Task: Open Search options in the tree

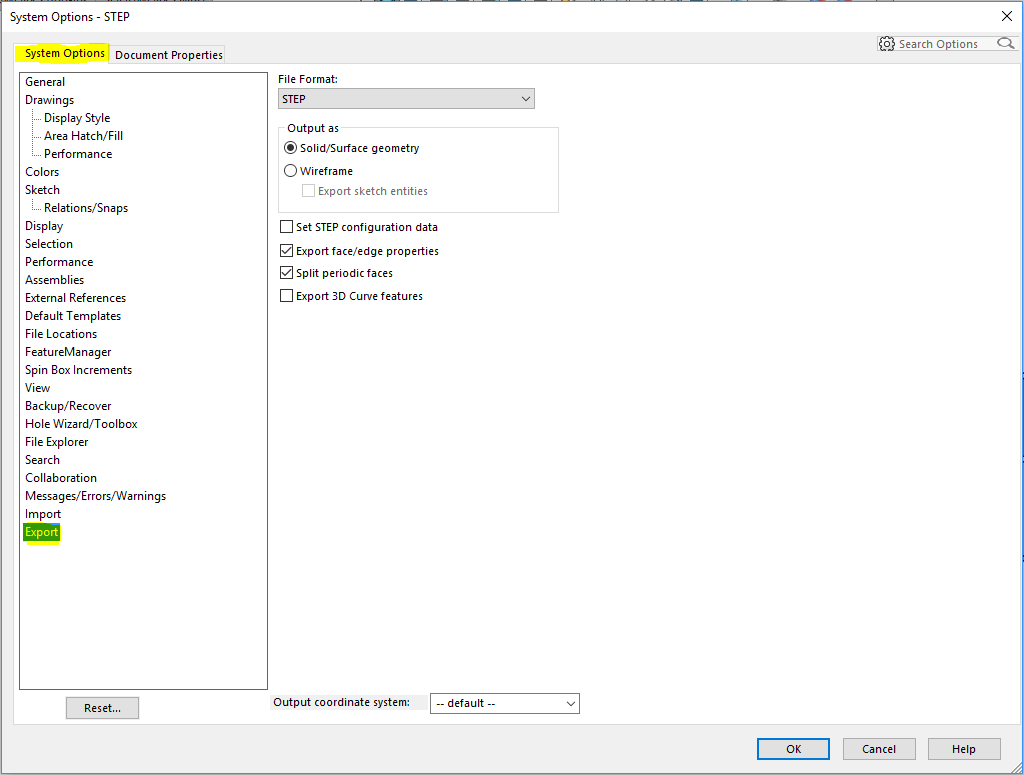Action: pyautogui.click(x=42, y=460)
